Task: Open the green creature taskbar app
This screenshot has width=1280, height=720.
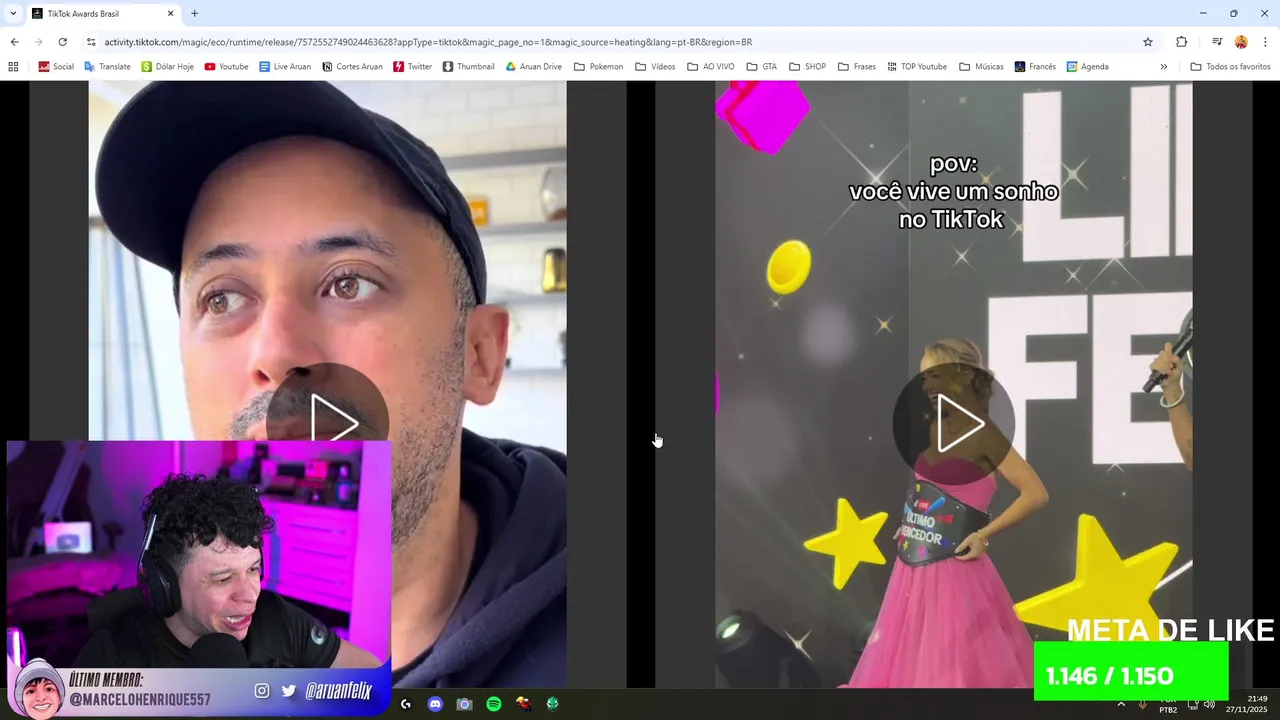Action: coord(552,704)
